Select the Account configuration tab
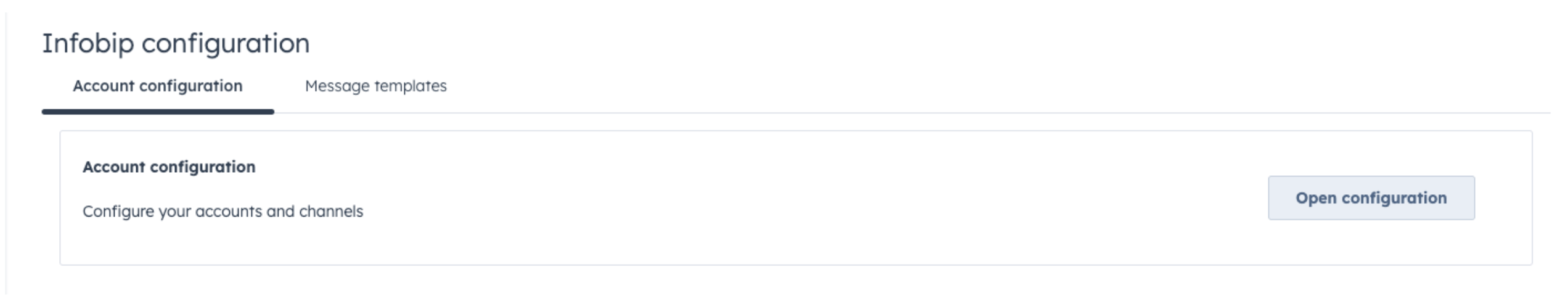The height and width of the screenshot is (306, 1568). pyautogui.click(x=158, y=86)
